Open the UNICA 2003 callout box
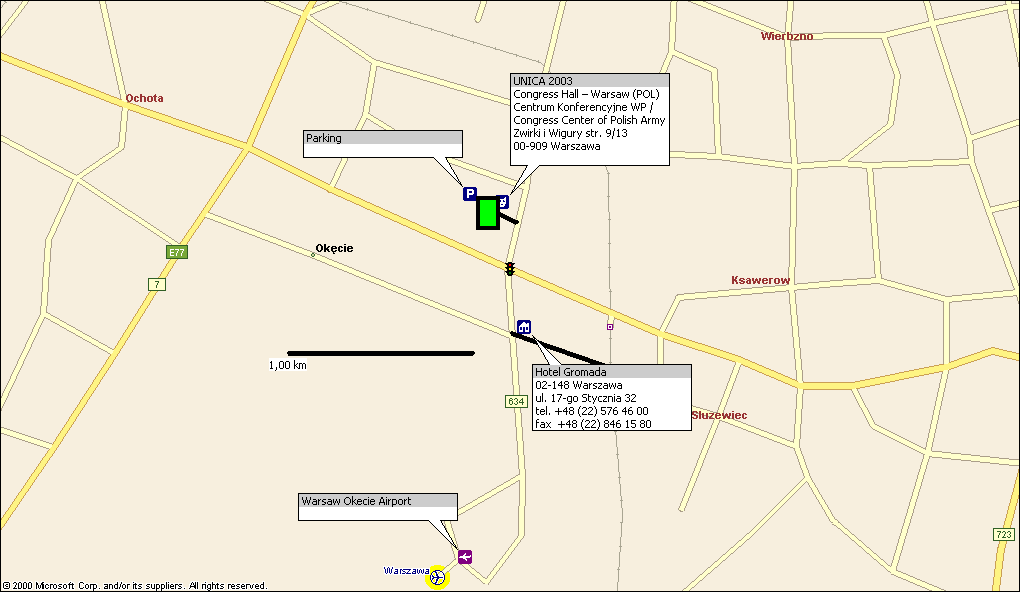The width and height of the screenshot is (1020, 592). point(589,119)
